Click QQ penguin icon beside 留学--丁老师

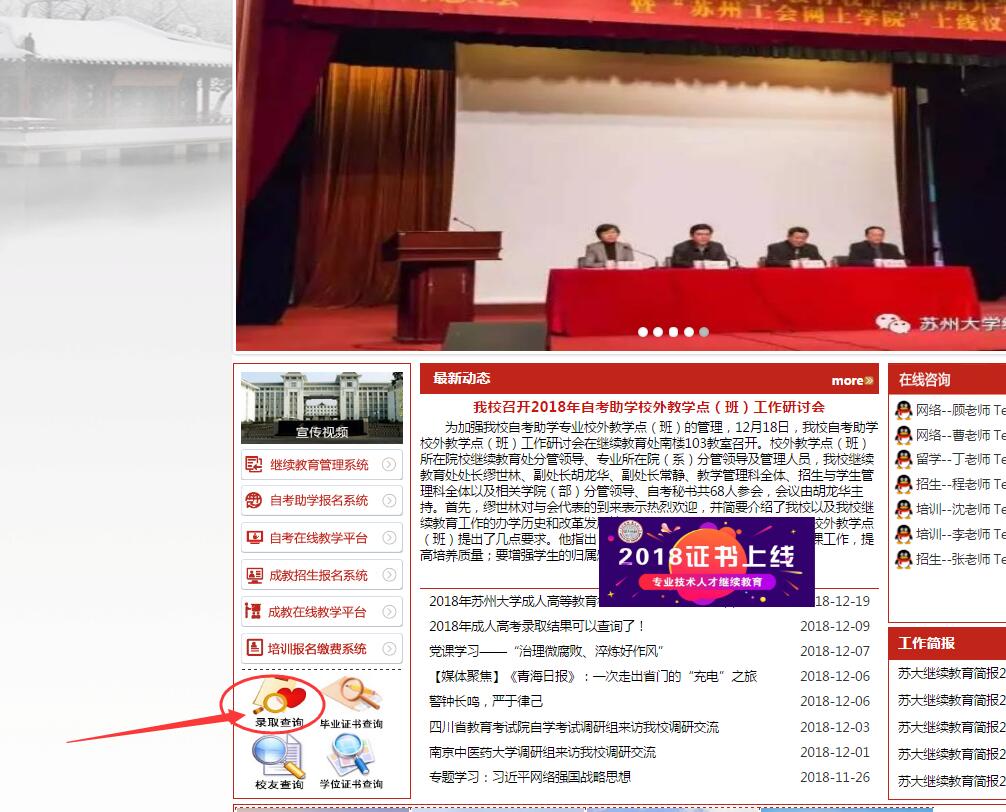point(903,459)
